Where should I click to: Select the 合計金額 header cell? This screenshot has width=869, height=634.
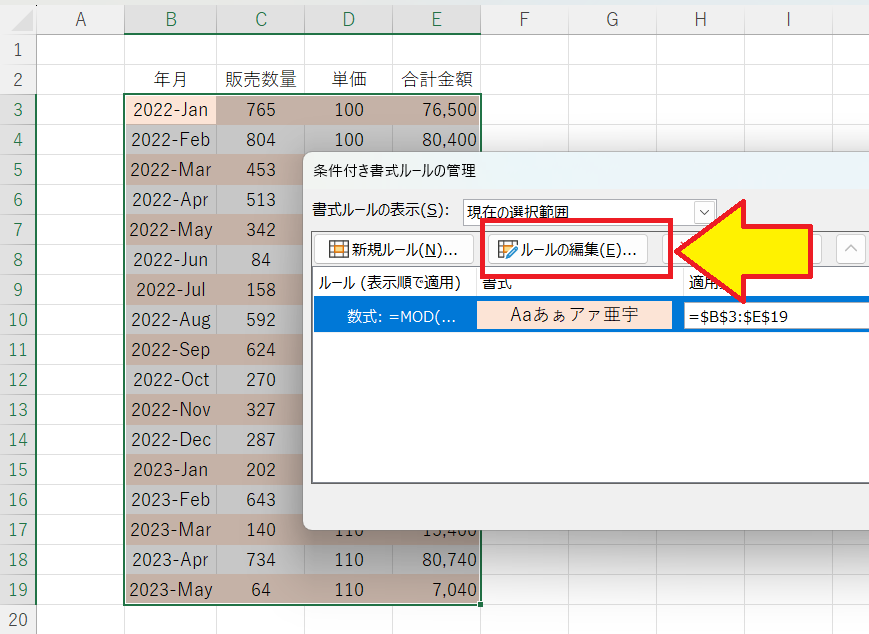(437, 79)
